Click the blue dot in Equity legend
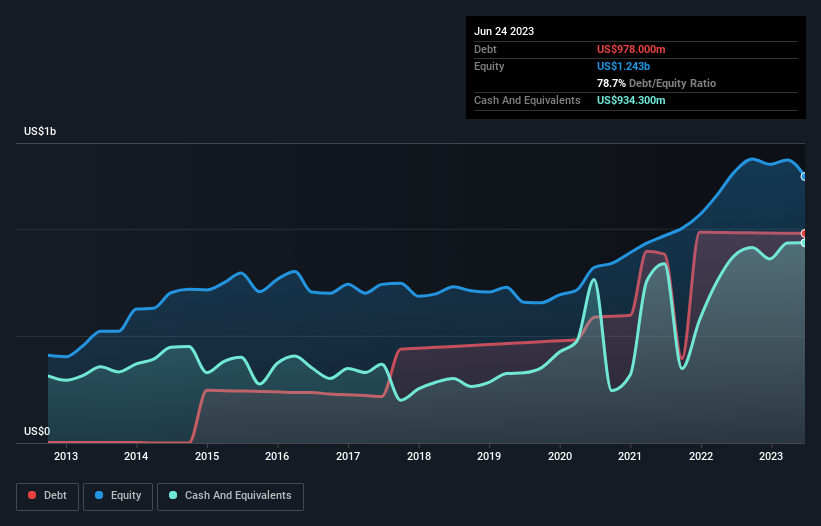Image resolution: width=821 pixels, height=526 pixels. click(99, 495)
